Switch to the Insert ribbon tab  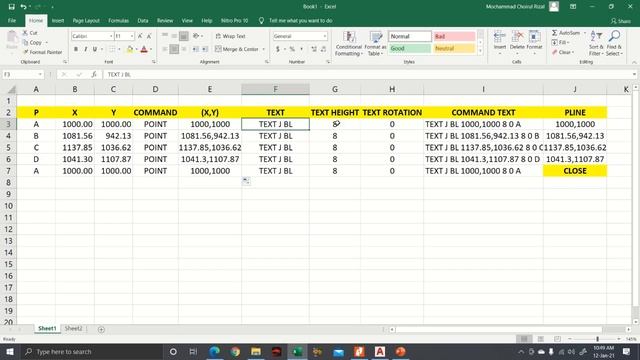coord(58,20)
